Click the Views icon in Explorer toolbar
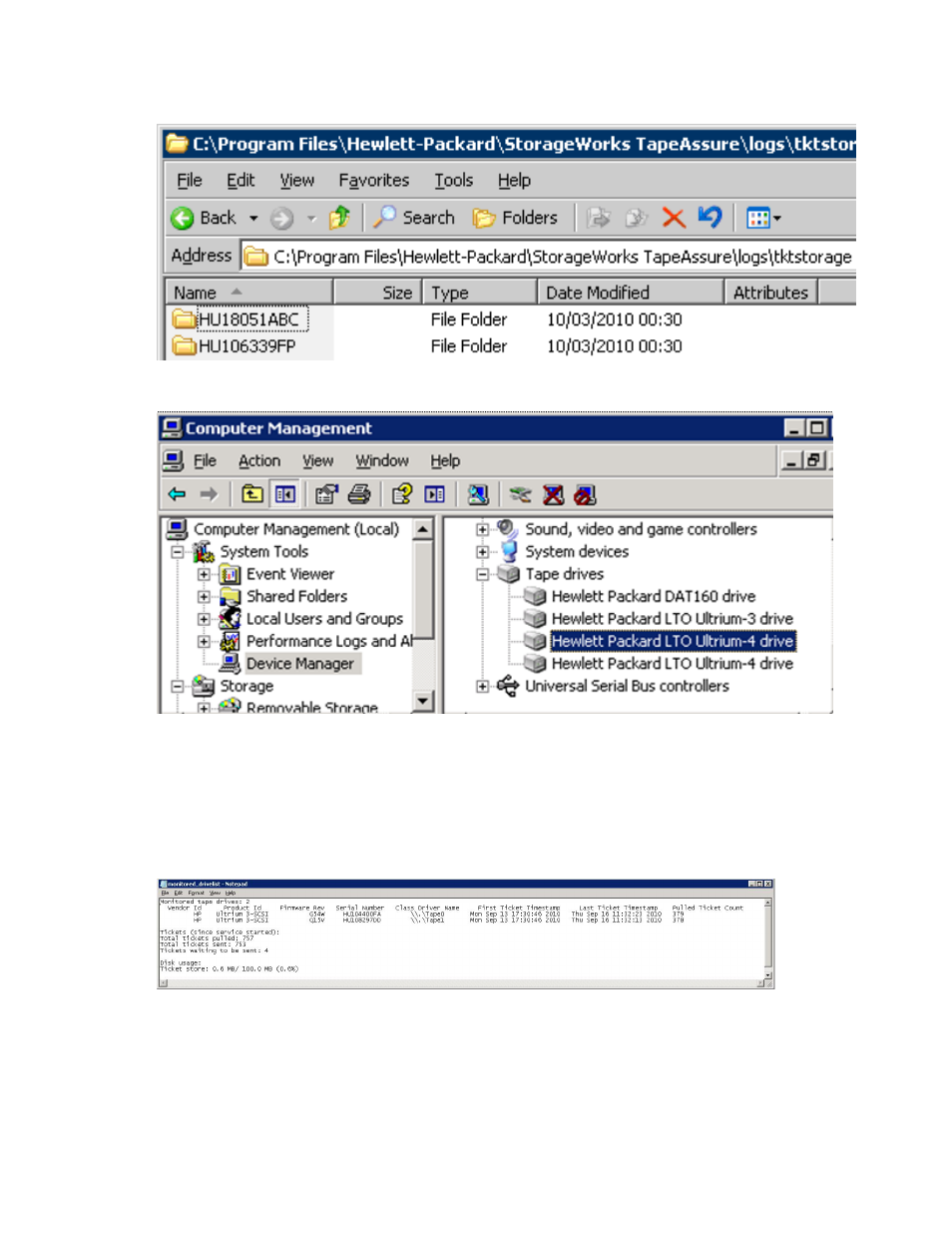Screen dimensions: 952x1233 pyautogui.click(x=758, y=218)
